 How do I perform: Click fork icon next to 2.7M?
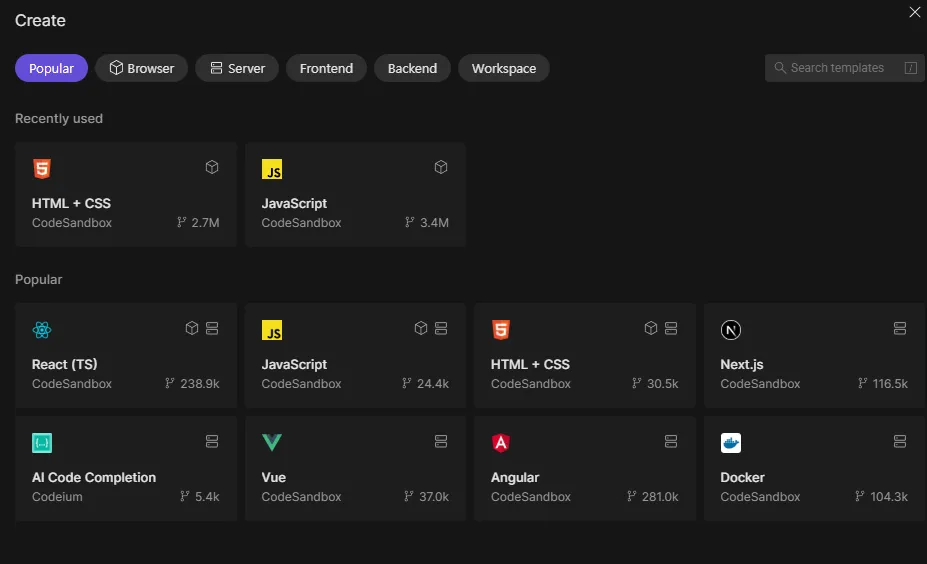pos(181,222)
